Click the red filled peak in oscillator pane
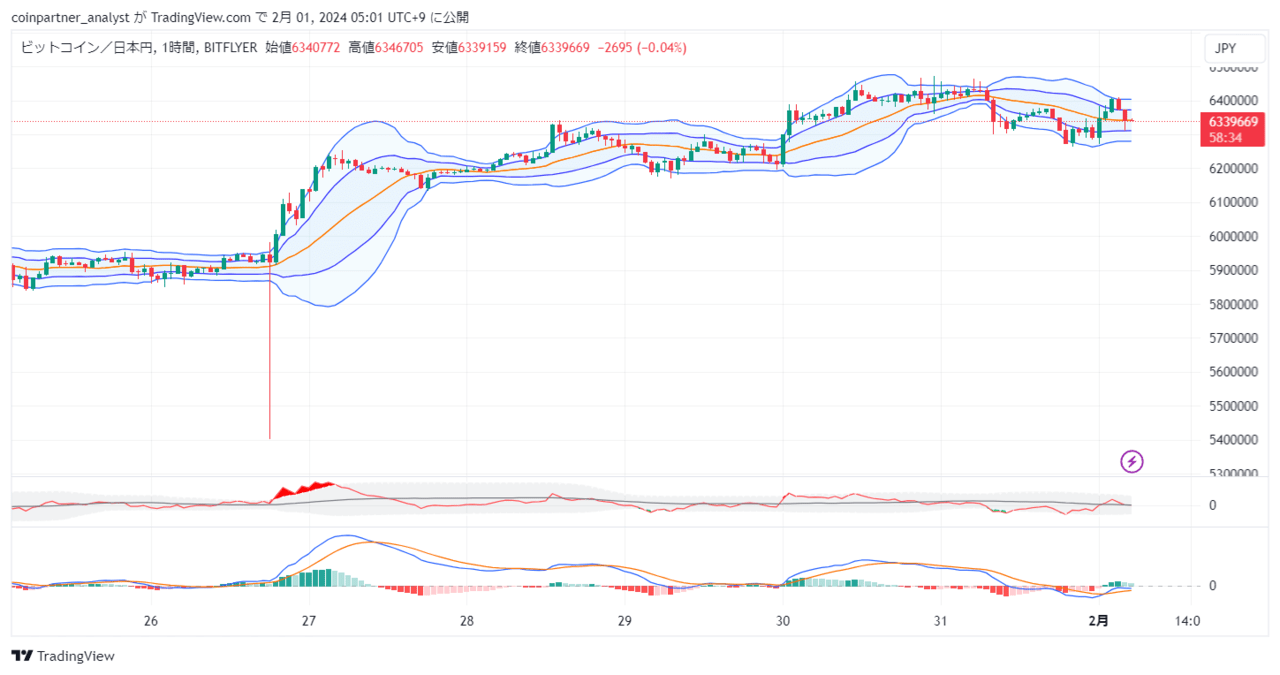 (303, 490)
